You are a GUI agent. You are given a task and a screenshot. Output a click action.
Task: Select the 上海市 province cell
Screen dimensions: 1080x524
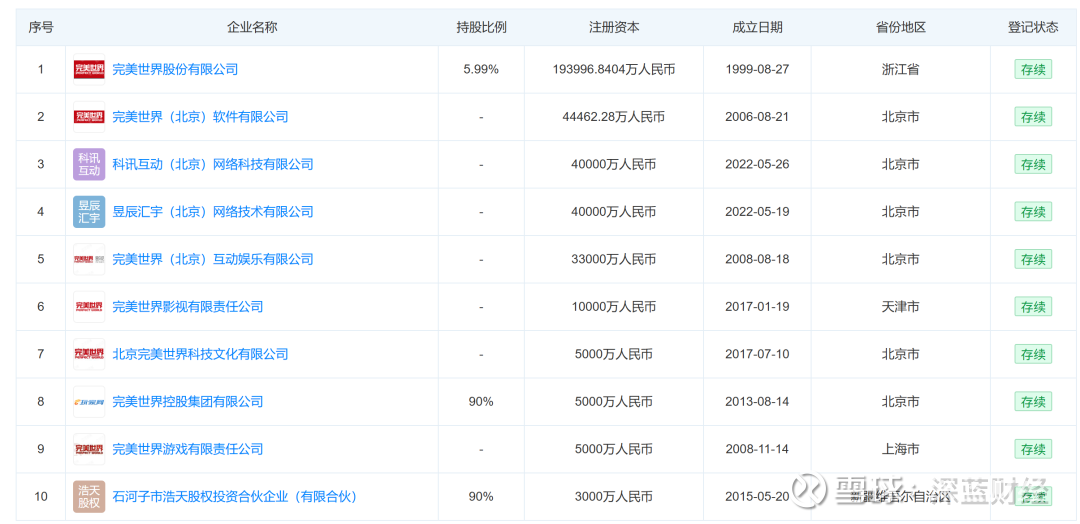point(900,449)
